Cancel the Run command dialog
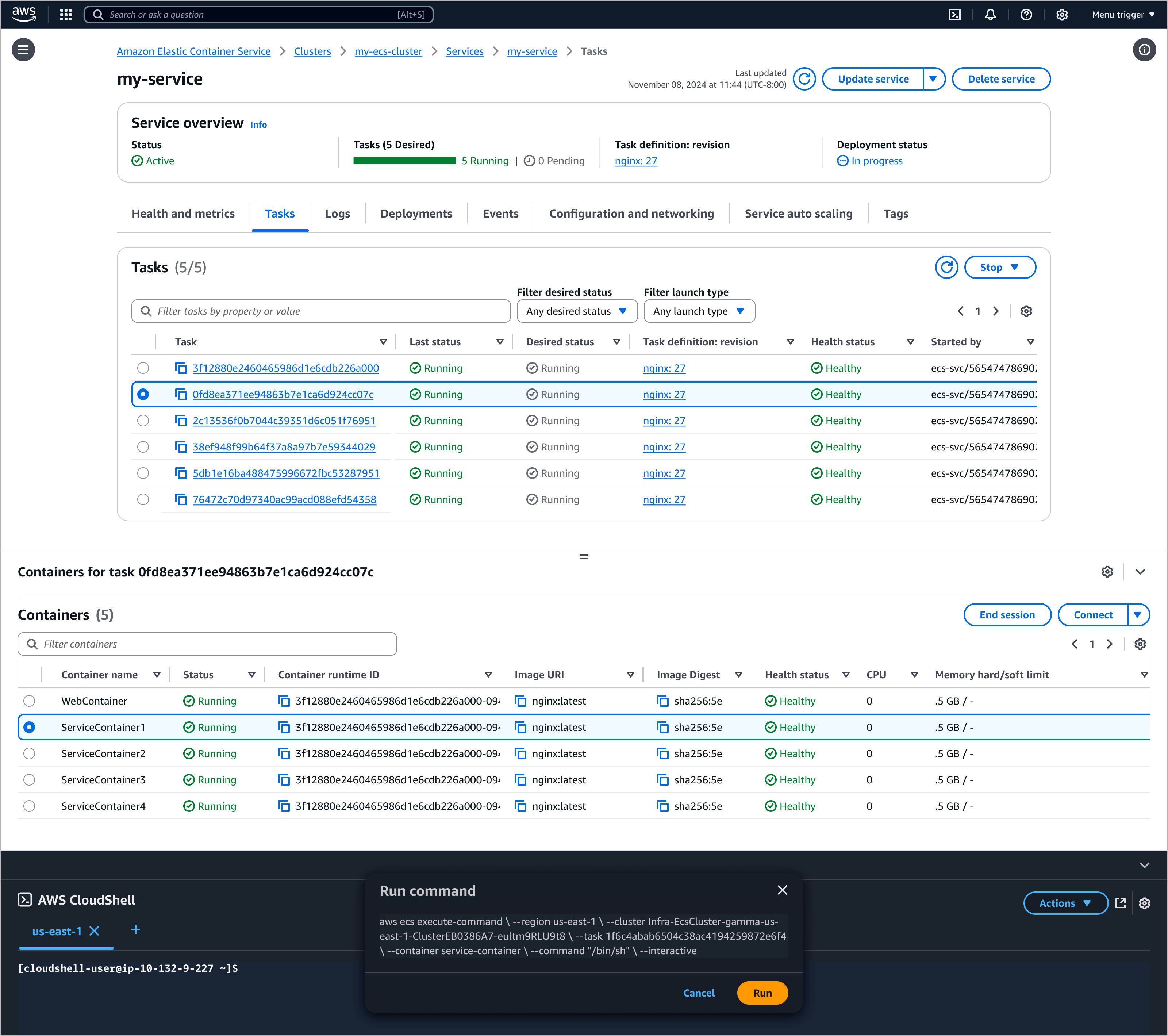This screenshot has width=1168, height=1036. [x=698, y=993]
